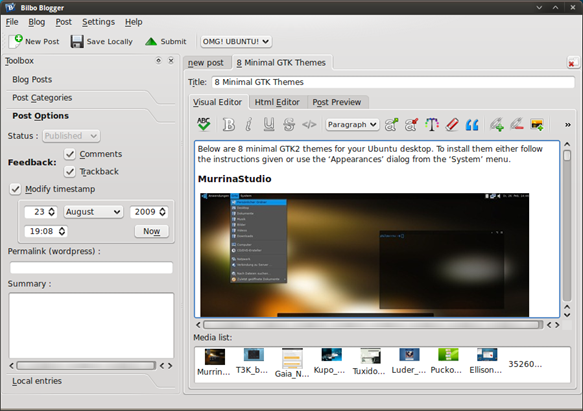Click the New Post toolbar icon
The image size is (583, 411).
click(16, 41)
